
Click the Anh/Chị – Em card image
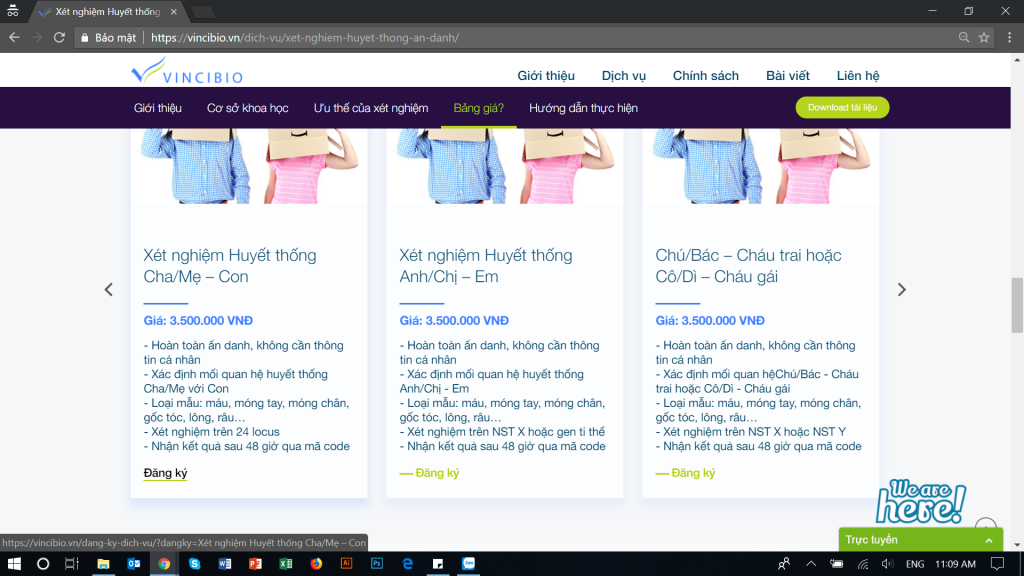coord(505,166)
